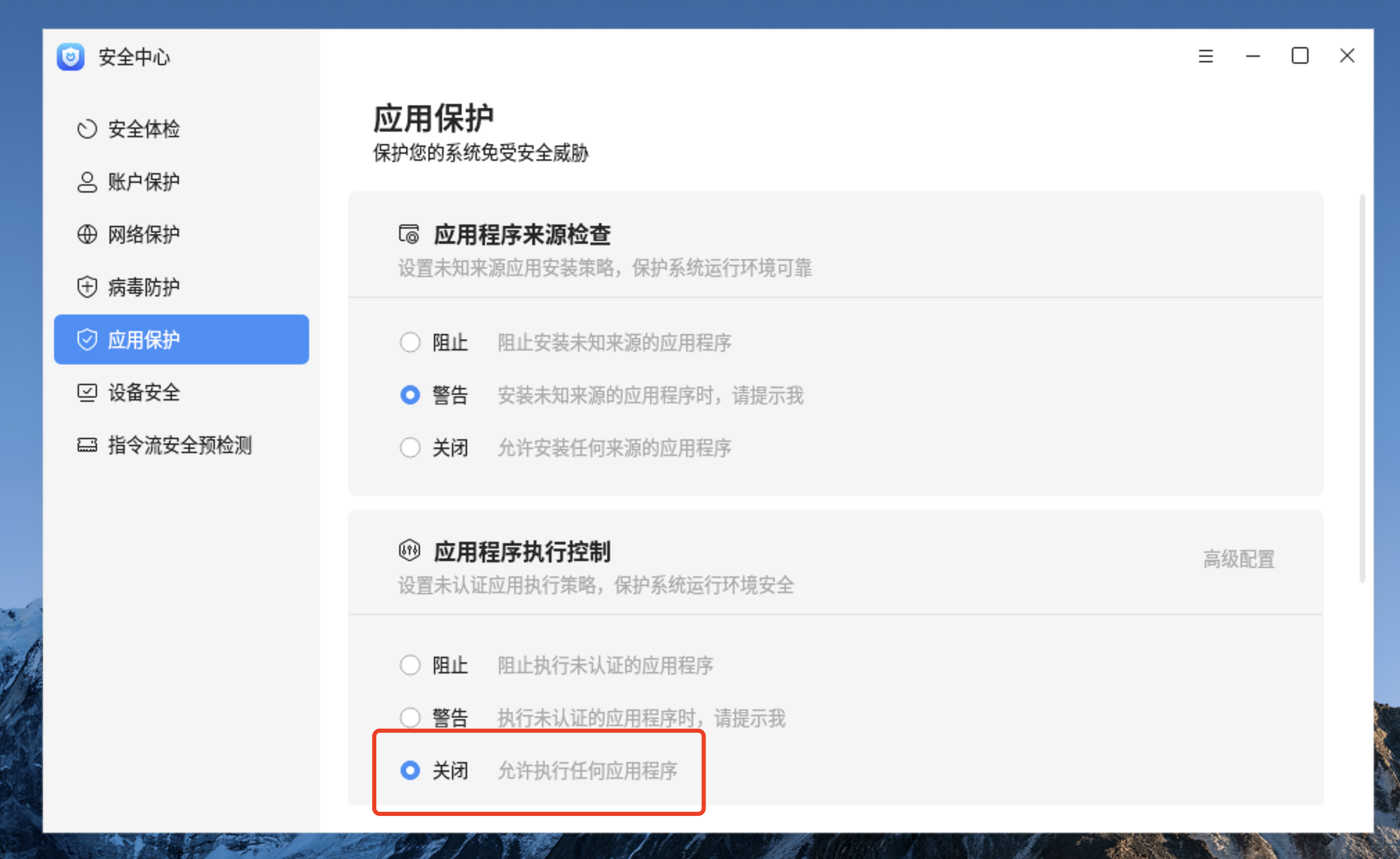Image resolution: width=1400 pixels, height=859 pixels.
Task: Open the hamburger main menu
Action: click(x=1206, y=56)
